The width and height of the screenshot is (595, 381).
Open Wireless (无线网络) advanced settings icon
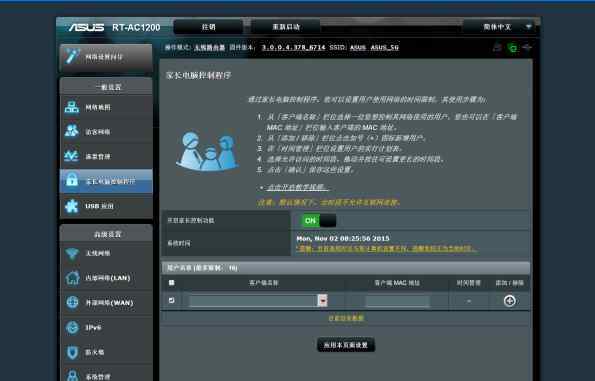point(72,253)
